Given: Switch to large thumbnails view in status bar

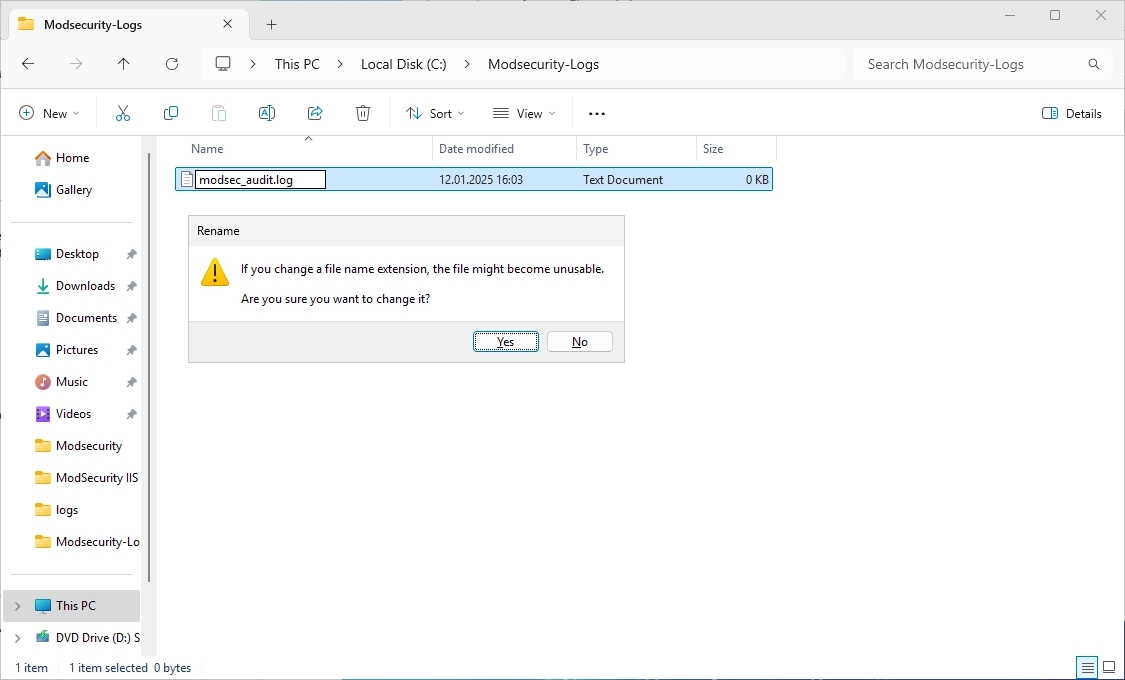Looking at the screenshot, I should pyautogui.click(x=1109, y=667).
